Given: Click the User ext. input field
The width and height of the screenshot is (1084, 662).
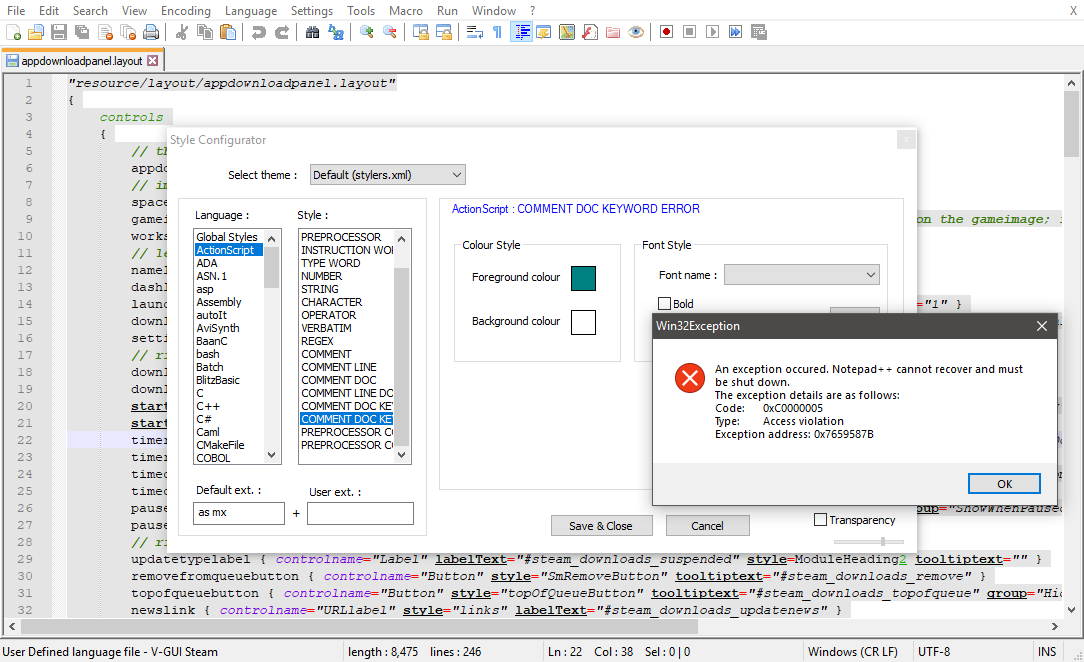Looking at the screenshot, I should click(360, 513).
